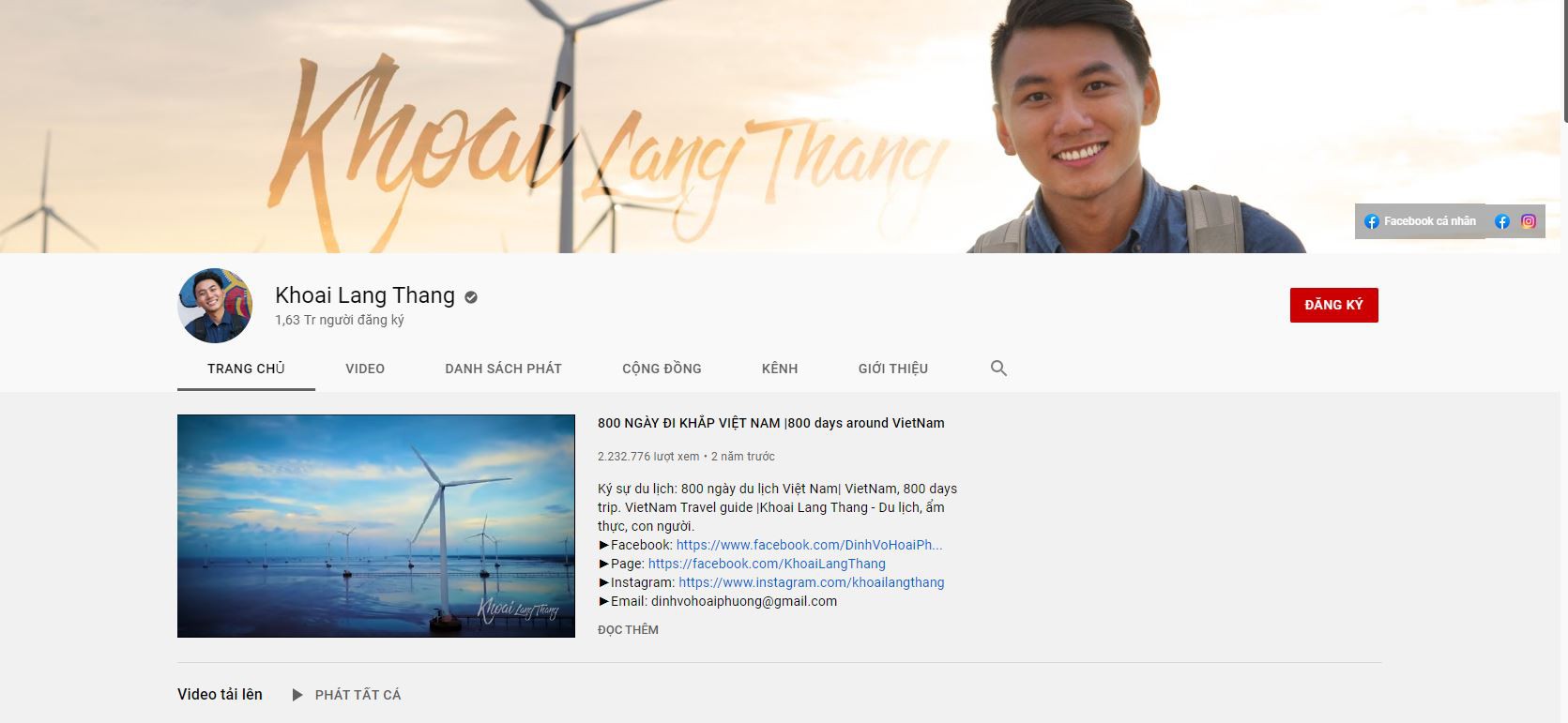Click the verified badge next to channel name
Viewport: 1568px width, 723px height.
pos(471,297)
